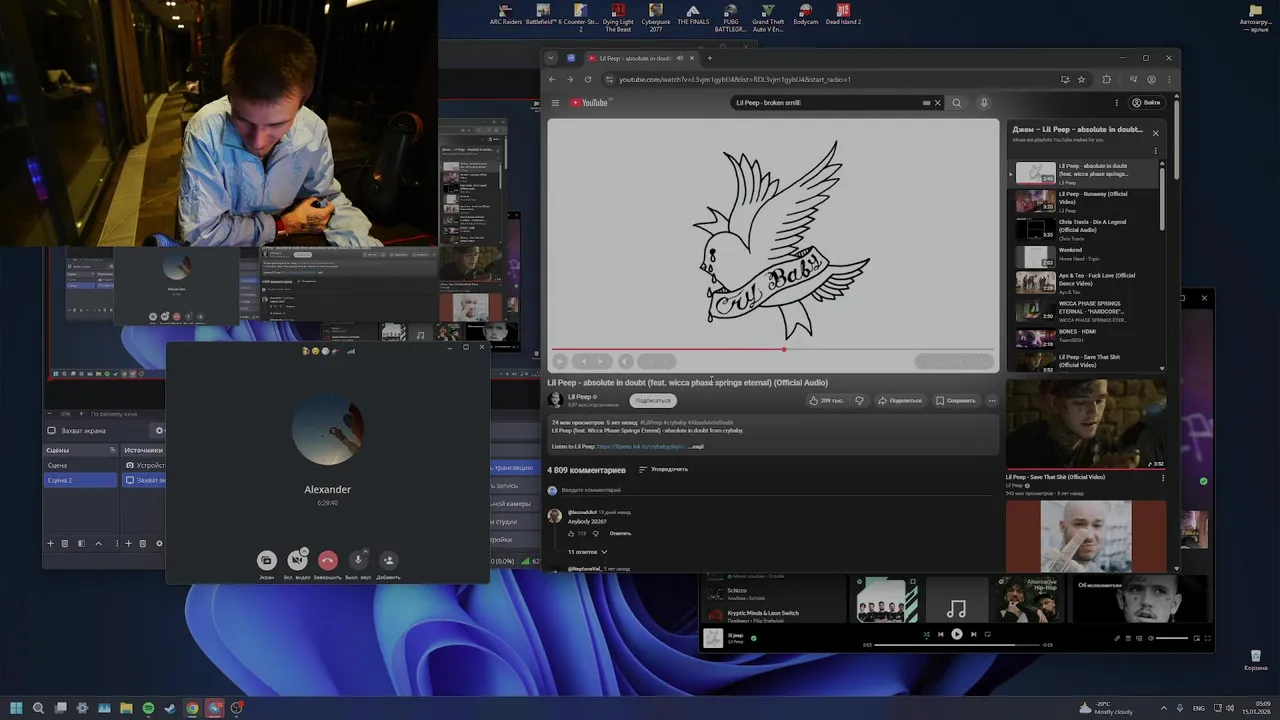Mute Spotify volume speaker icon
This screenshot has width=1280, height=720.
pyautogui.click(x=1150, y=638)
